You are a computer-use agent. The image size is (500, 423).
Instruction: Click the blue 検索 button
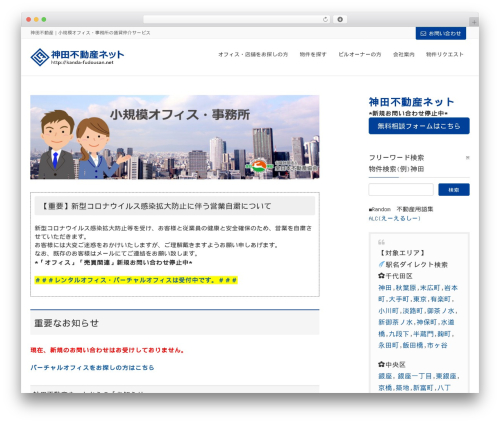454,190
